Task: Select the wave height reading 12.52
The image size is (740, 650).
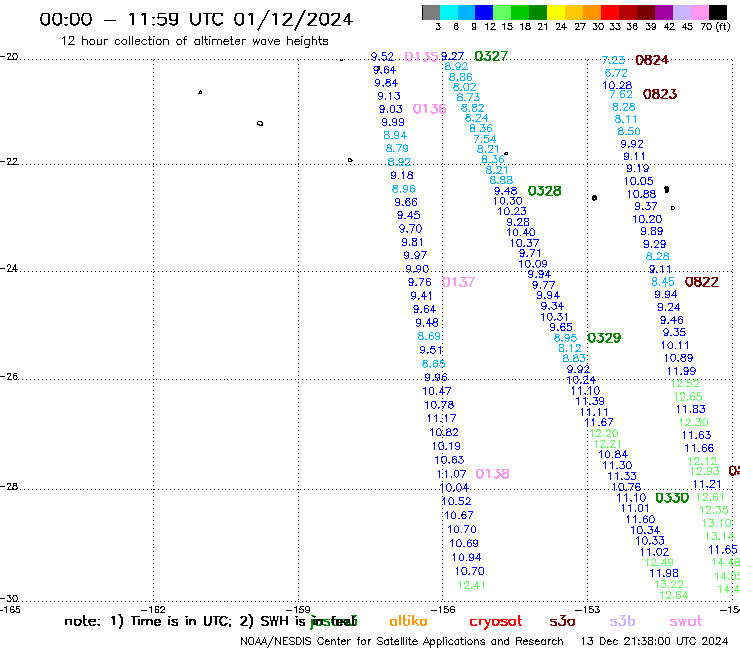Action: [685, 383]
